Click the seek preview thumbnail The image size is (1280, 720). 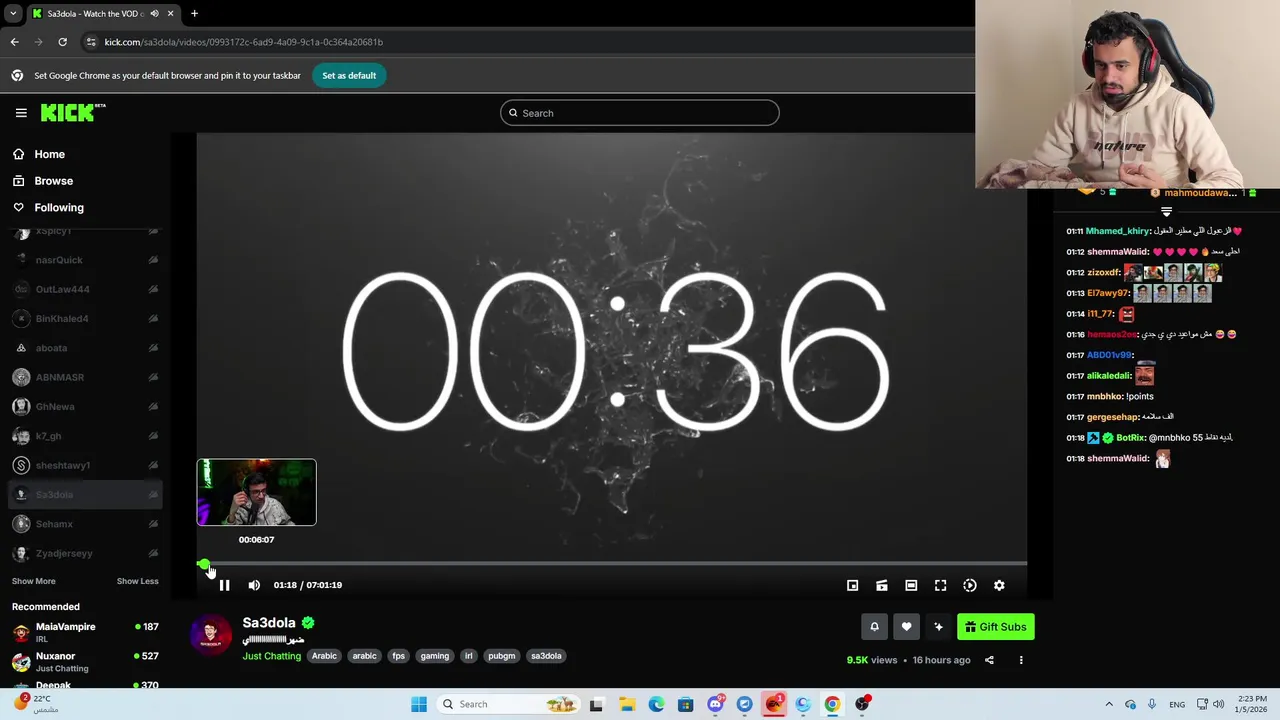click(256, 492)
